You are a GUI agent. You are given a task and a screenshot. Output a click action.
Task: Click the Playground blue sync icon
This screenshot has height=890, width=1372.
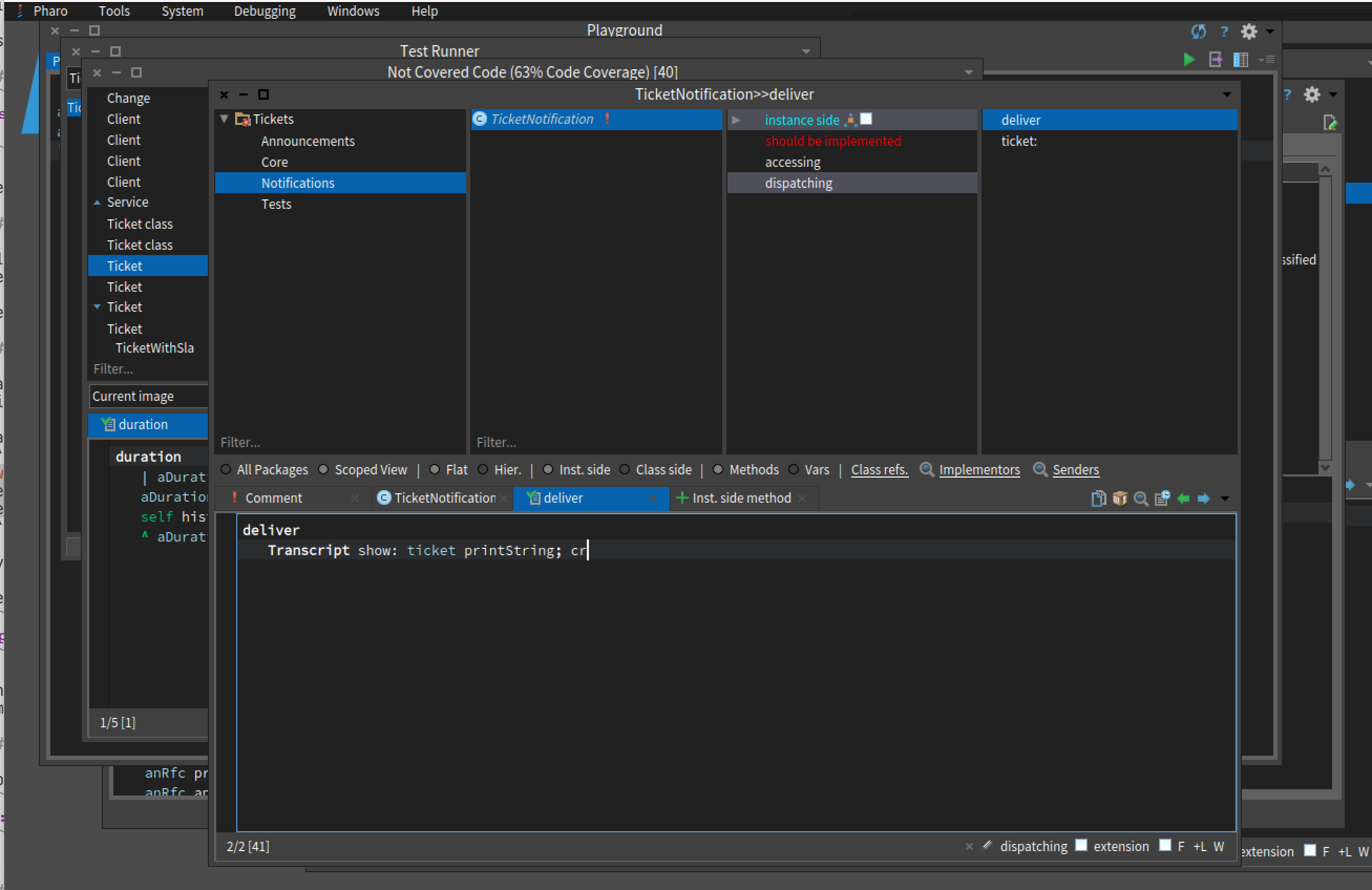coord(1198,31)
